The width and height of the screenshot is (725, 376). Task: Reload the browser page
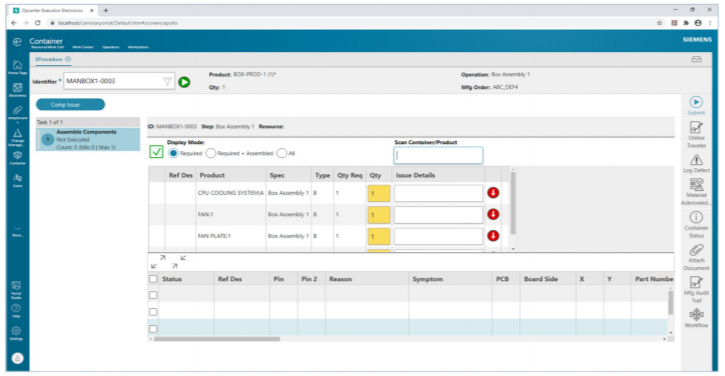(38, 23)
